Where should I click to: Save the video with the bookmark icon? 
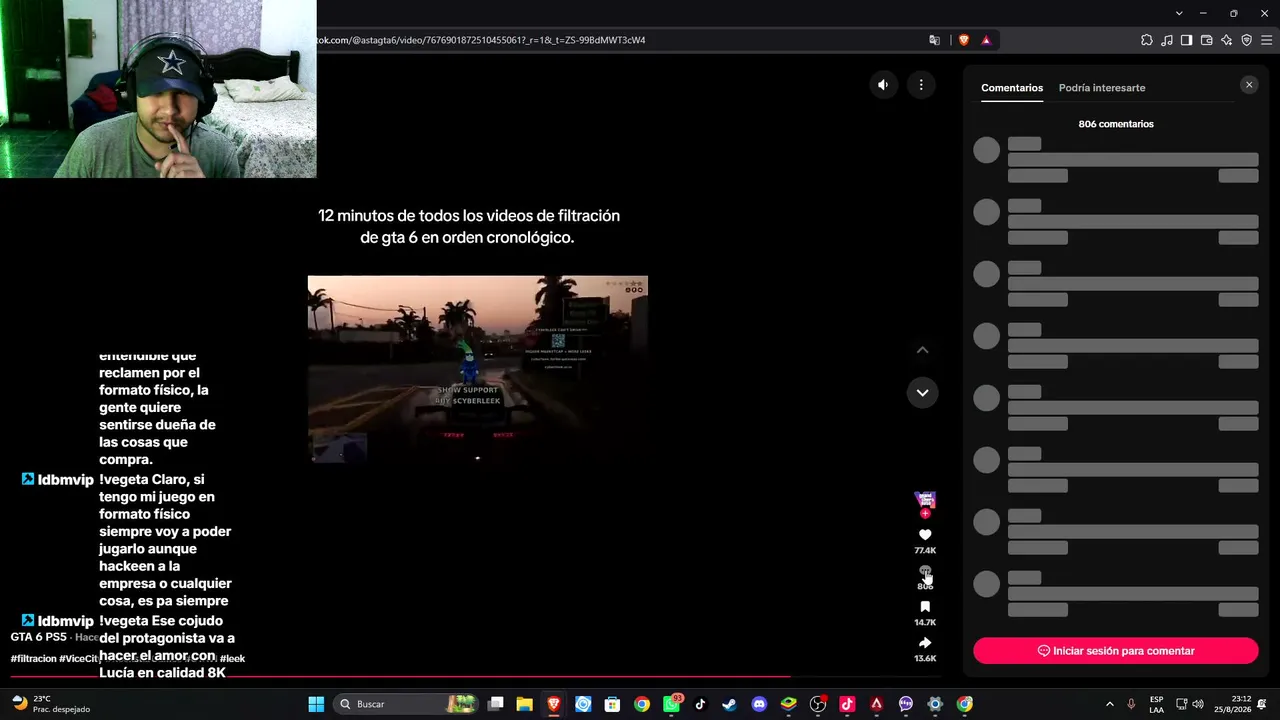(x=925, y=607)
